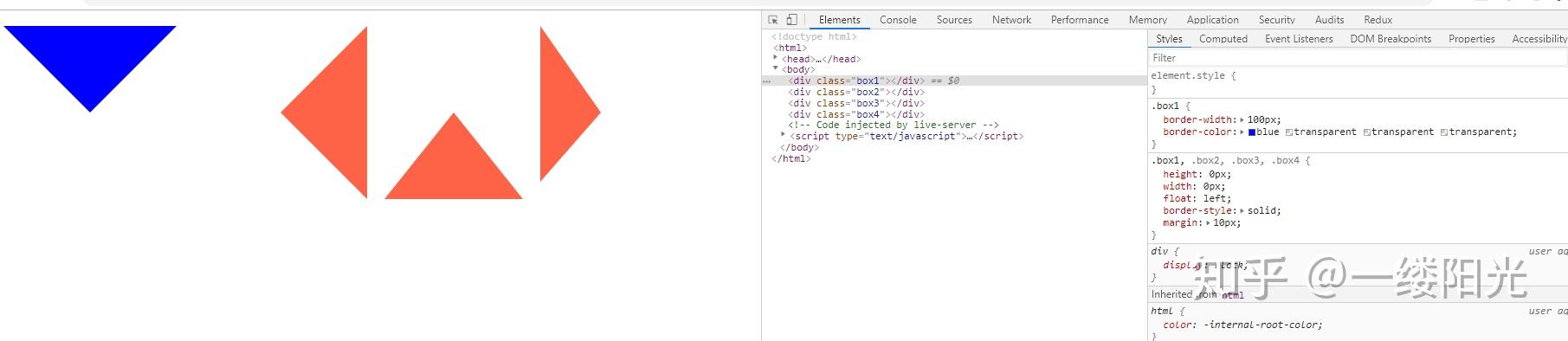Activate the inspect element picker icon
This screenshot has width=1568, height=341.
(x=773, y=20)
